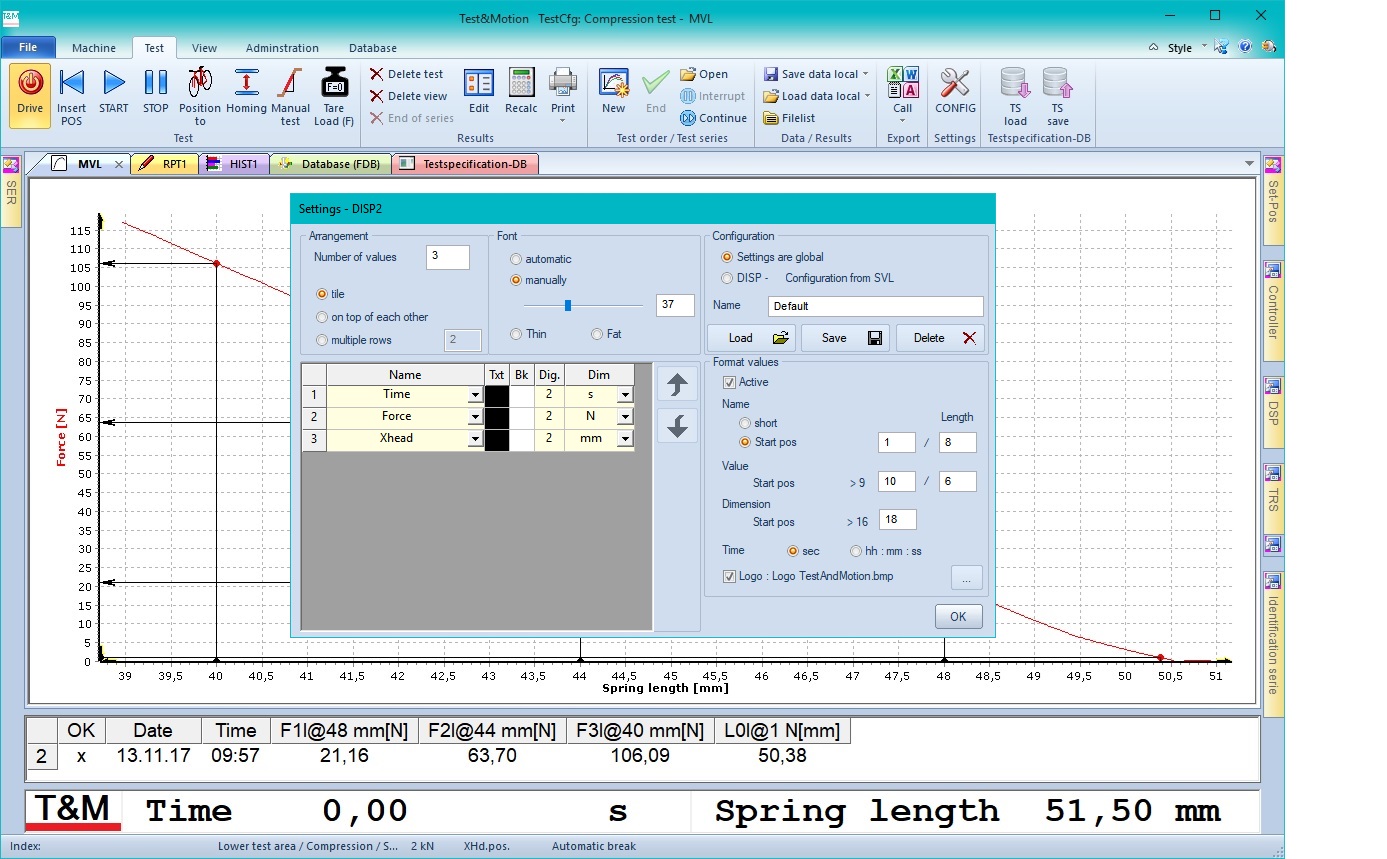Image resolution: width=1387 pixels, height=859 pixels.
Task: Open CONFIG settings
Action: point(955,92)
